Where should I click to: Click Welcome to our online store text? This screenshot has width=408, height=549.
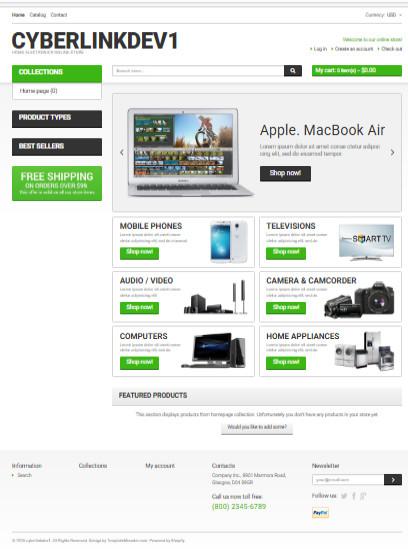pos(372,40)
